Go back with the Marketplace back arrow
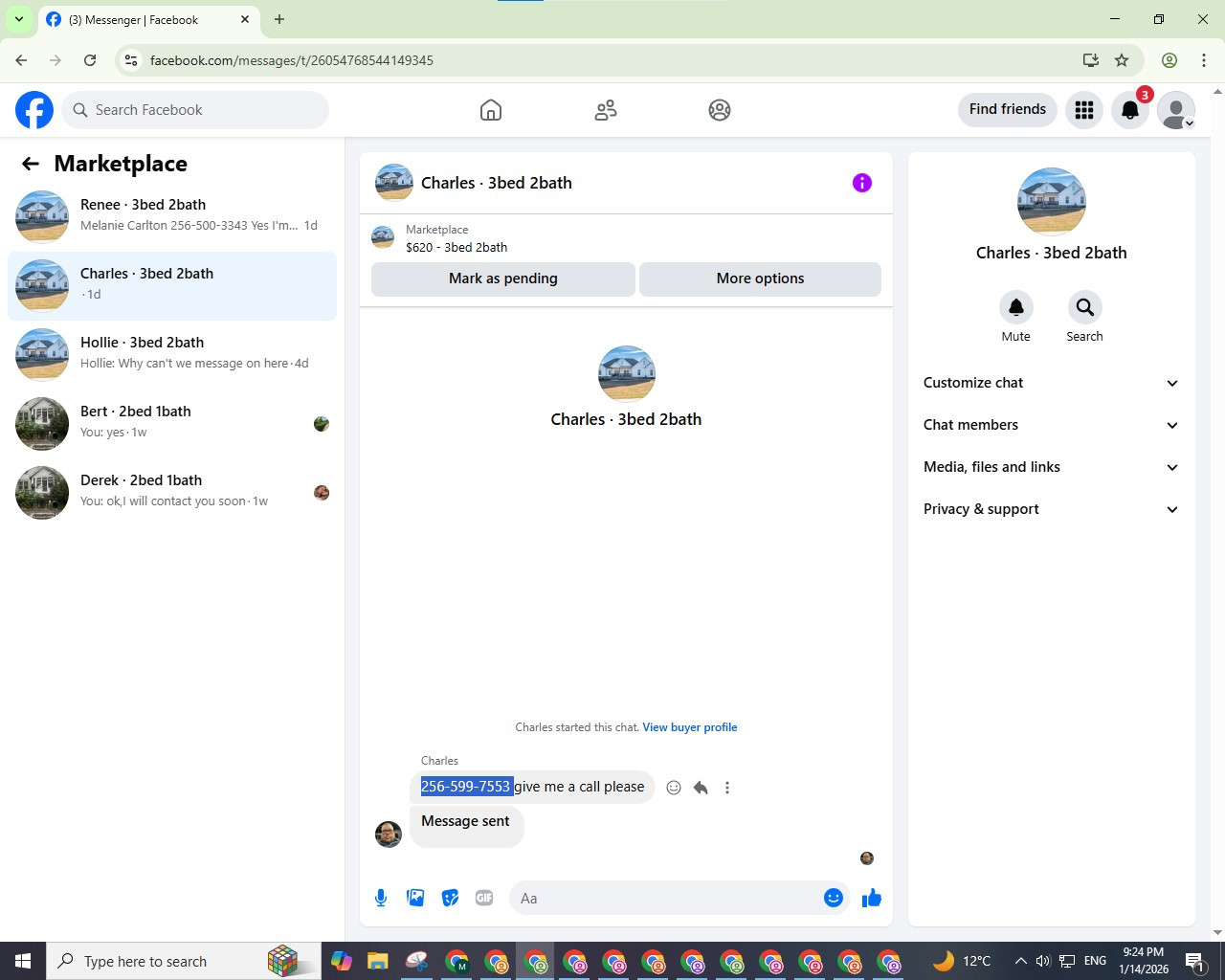Image resolution: width=1225 pixels, height=980 pixels. point(31,164)
